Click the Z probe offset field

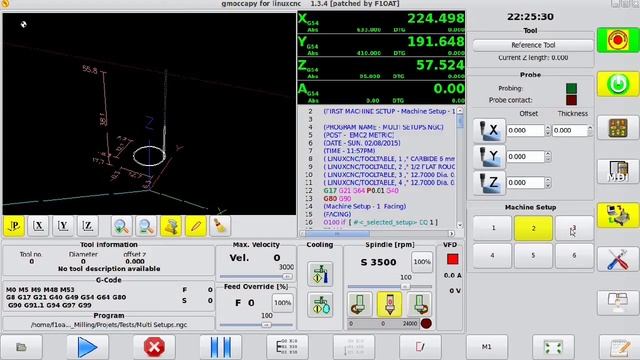pyautogui.click(x=525, y=182)
